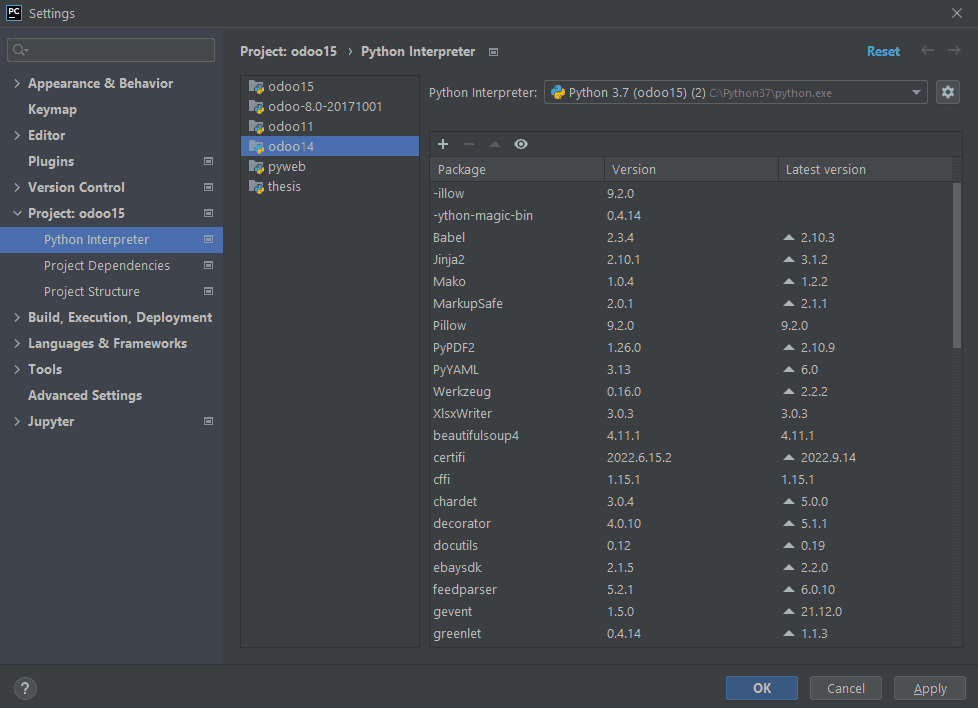Click the back navigation arrow
978x708 pixels.
pos(927,51)
